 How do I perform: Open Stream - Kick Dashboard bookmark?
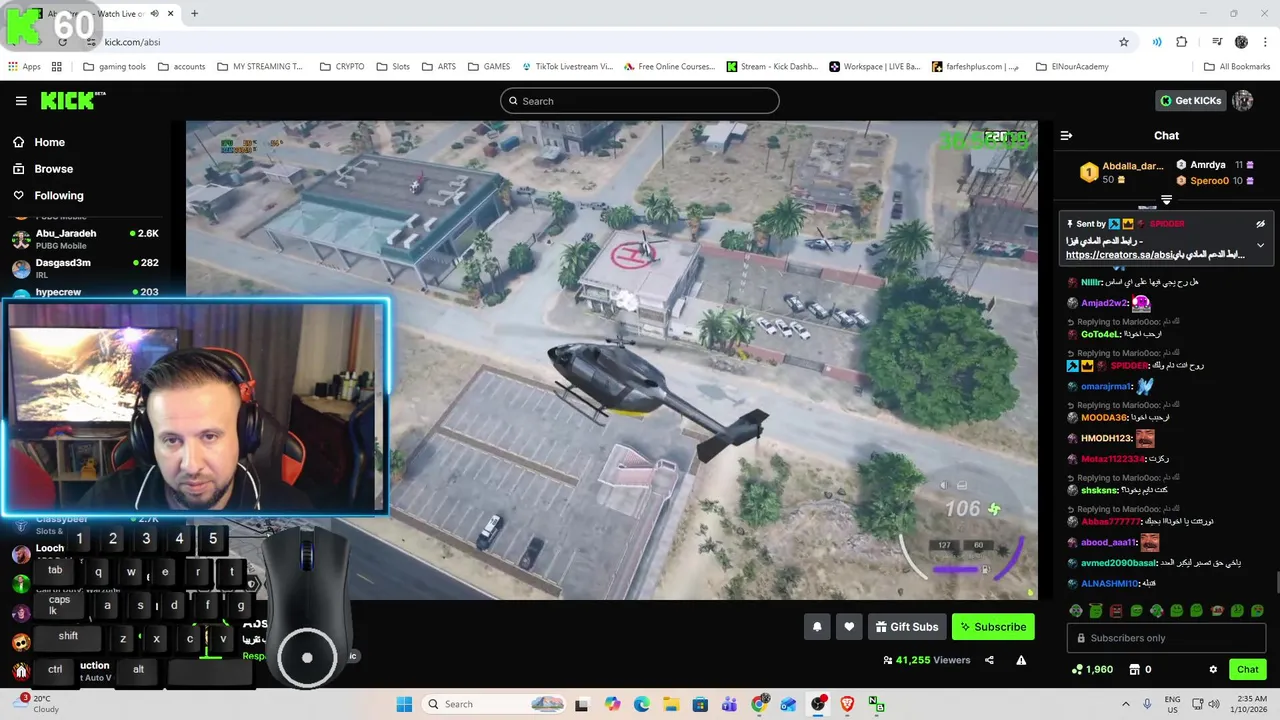(x=772, y=67)
